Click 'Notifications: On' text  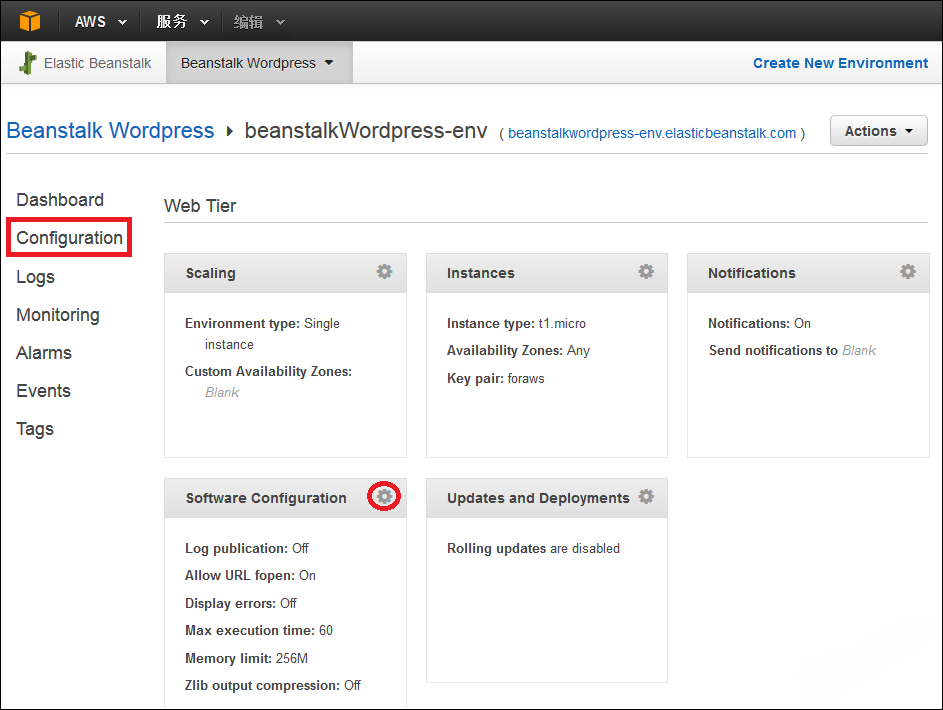pyautogui.click(x=759, y=323)
